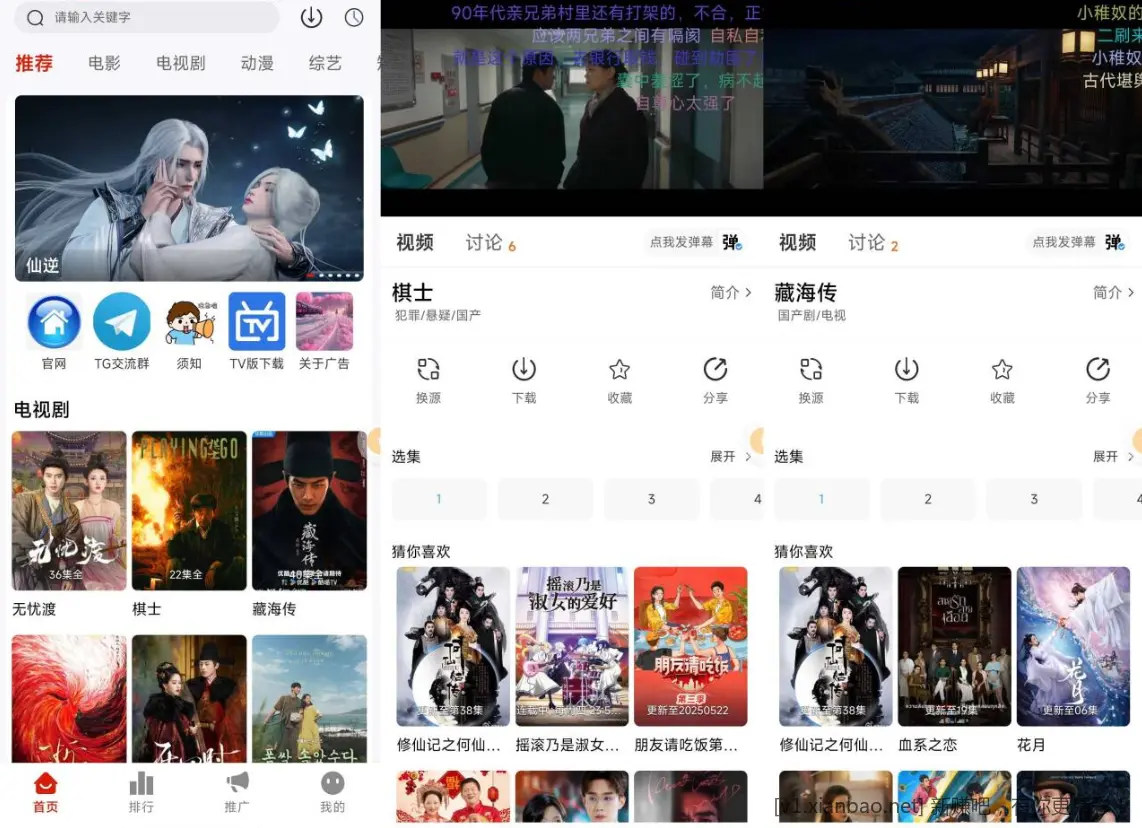Open the TG交流群 Telegram icon
Screen dimensions: 1142x828
(122, 322)
